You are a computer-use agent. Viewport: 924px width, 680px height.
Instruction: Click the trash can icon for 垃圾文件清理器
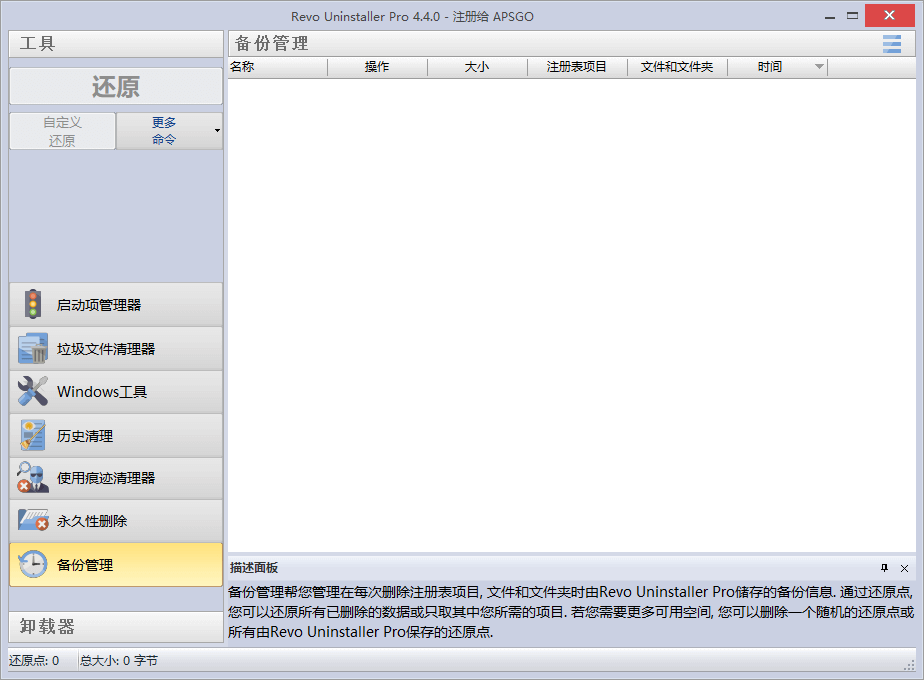pyautogui.click(x=33, y=348)
